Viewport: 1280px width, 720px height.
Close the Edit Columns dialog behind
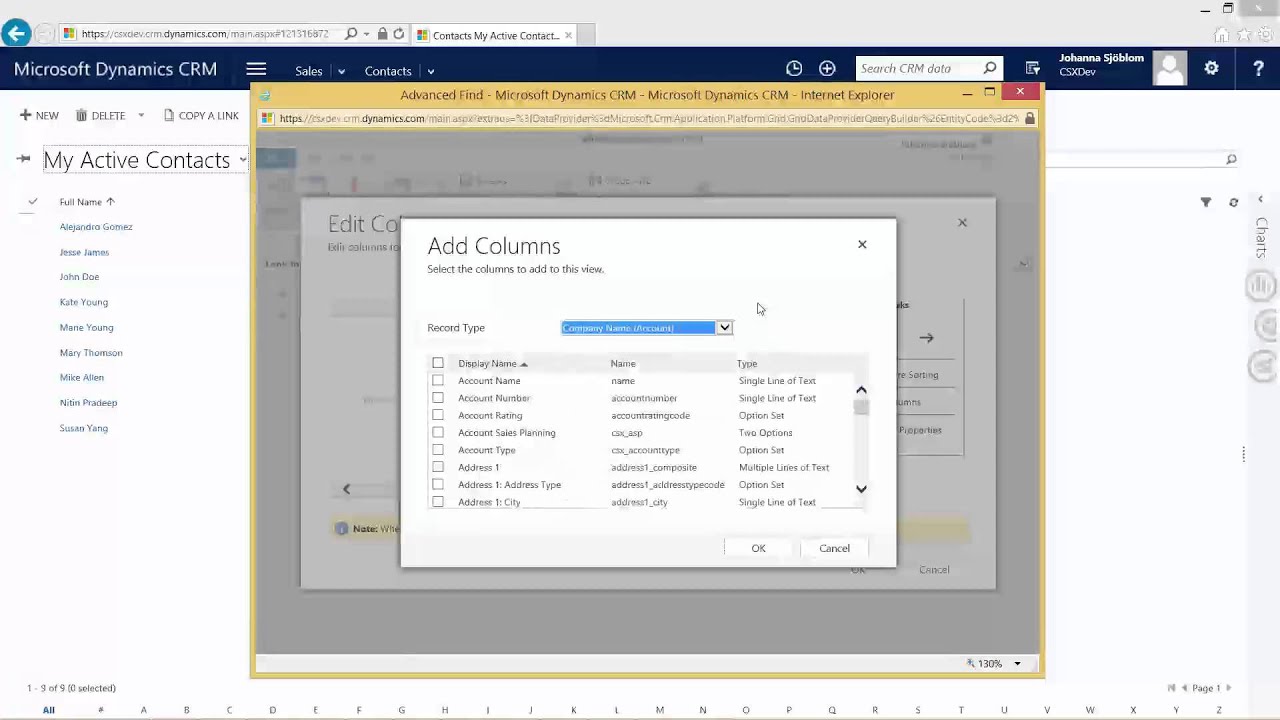[x=962, y=222]
